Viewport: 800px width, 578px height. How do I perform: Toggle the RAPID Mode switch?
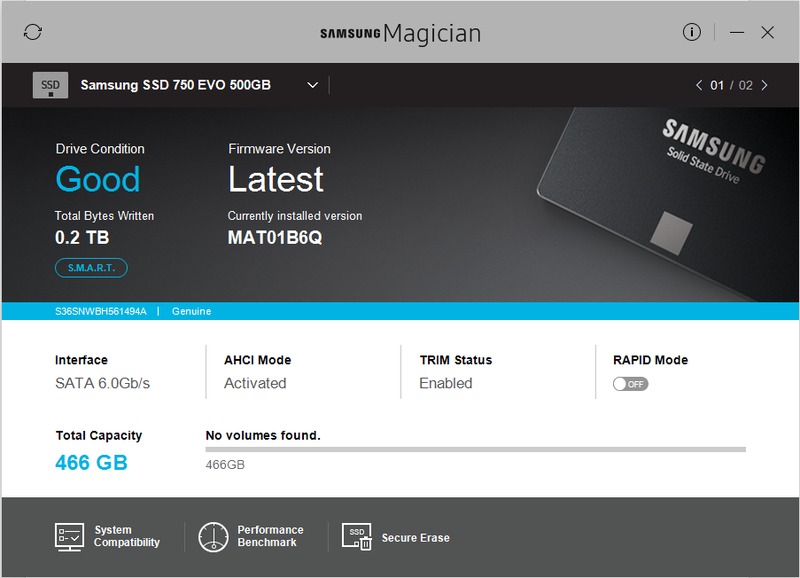coord(630,384)
